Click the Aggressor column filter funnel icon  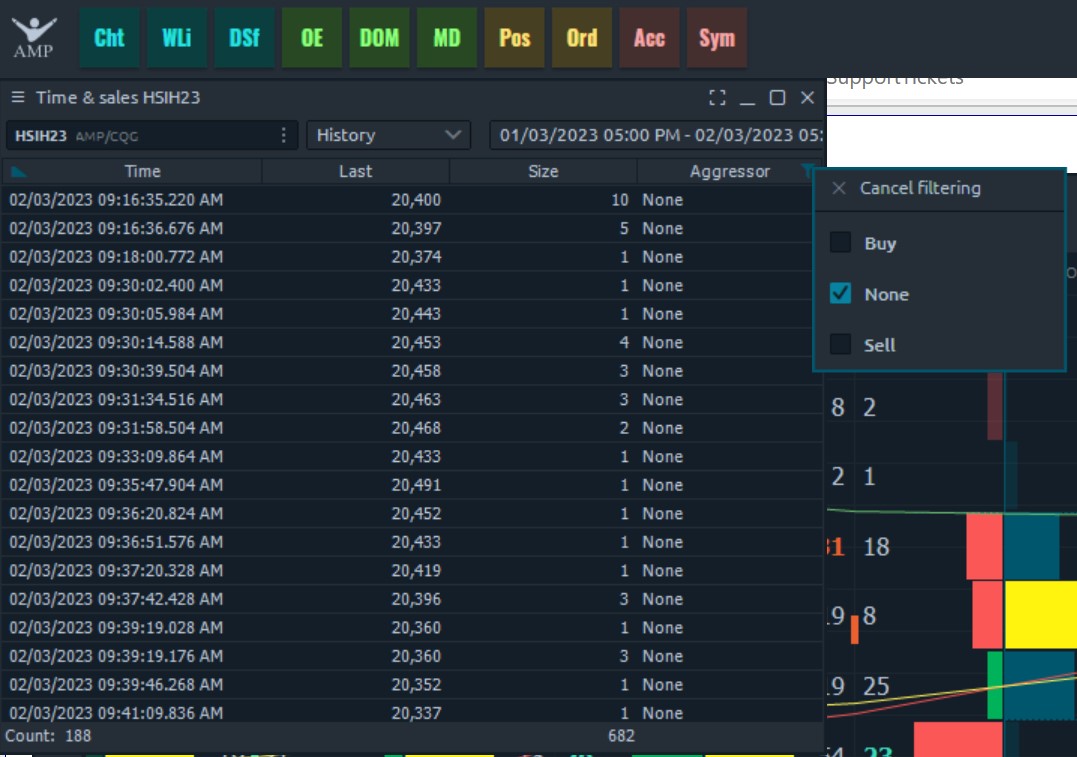pos(807,169)
